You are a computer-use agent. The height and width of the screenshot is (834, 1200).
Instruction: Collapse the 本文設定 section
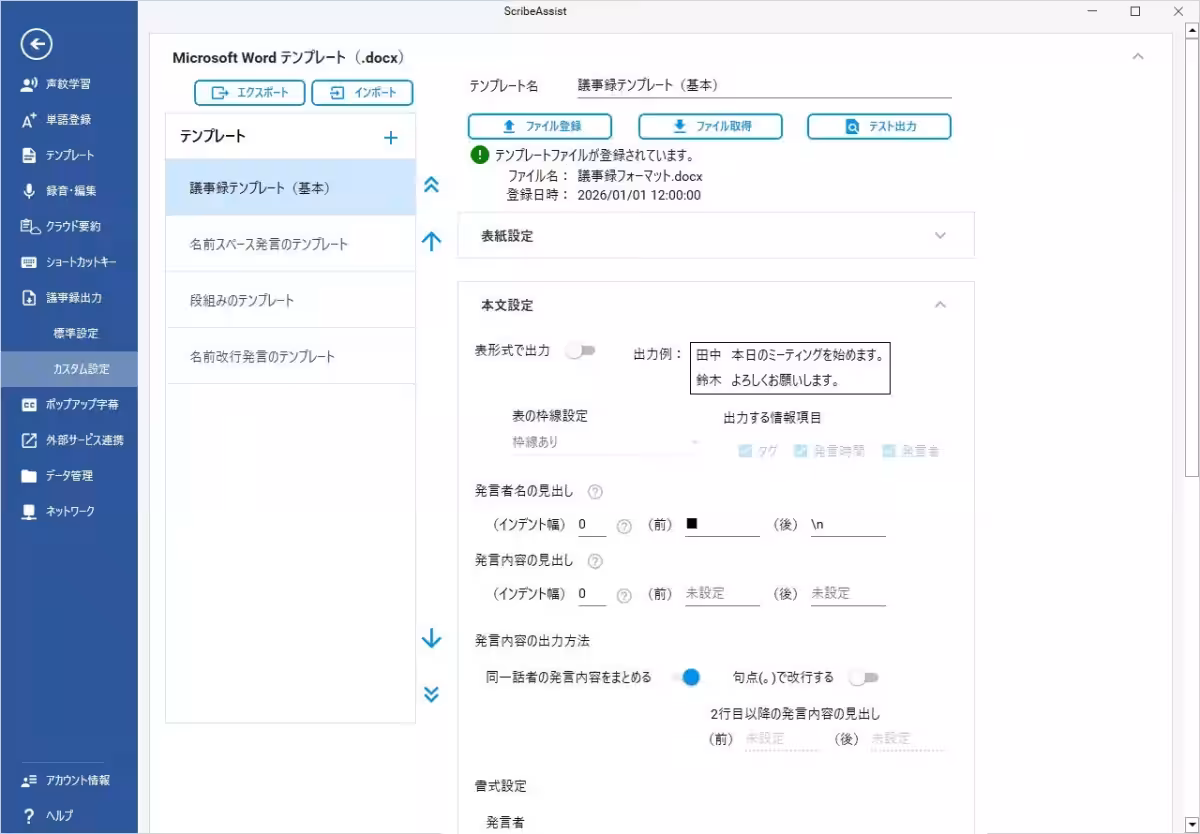(938, 304)
